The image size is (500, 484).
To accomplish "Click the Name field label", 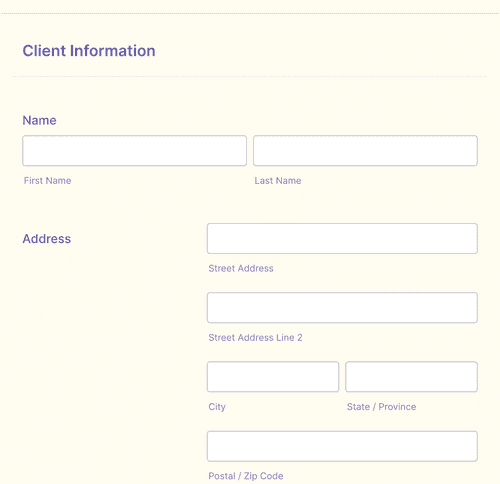I will pyautogui.click(x=39, y=120).
